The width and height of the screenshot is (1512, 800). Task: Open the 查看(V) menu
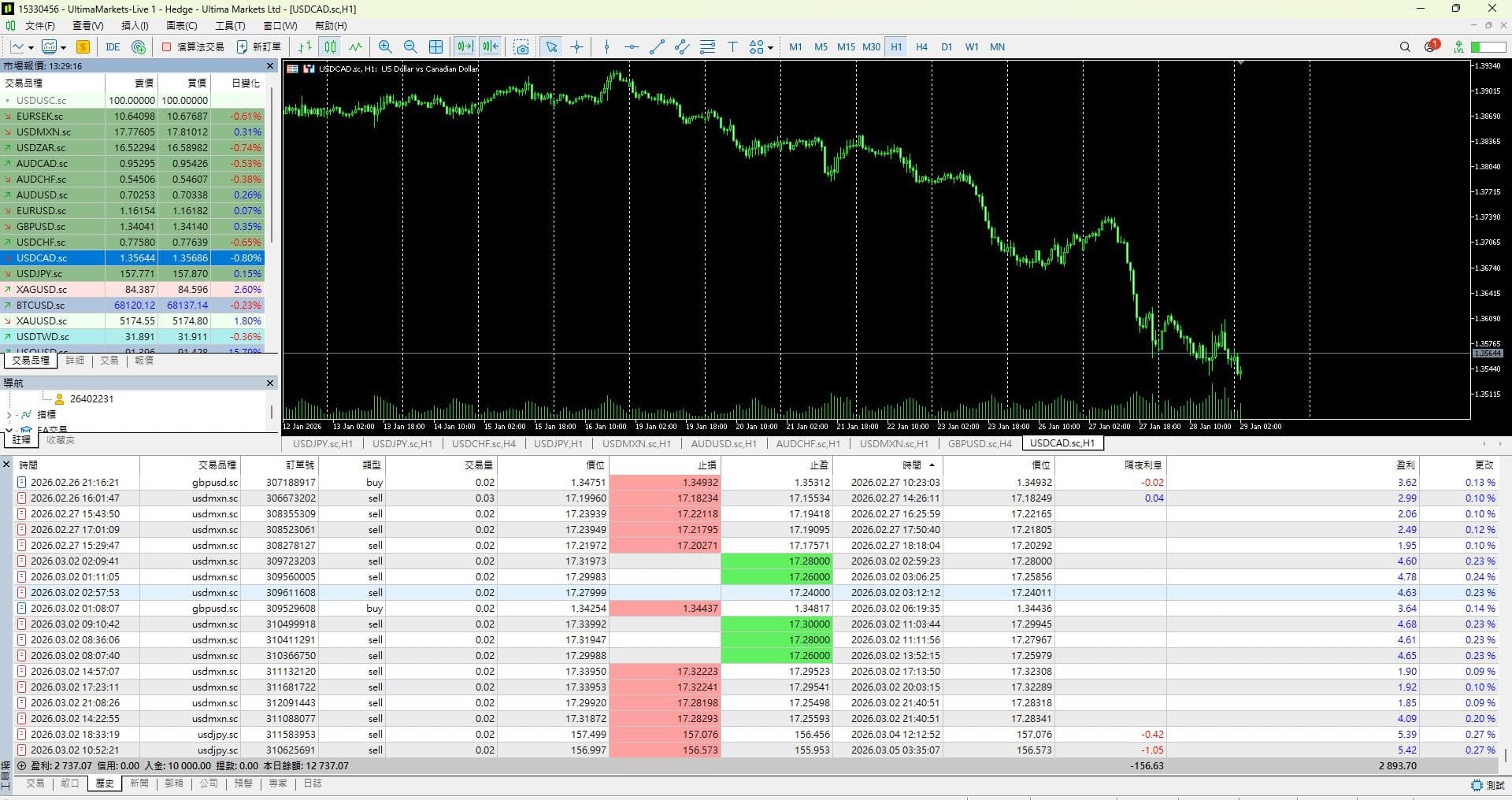pyautogui.click(x=88, y=26)
